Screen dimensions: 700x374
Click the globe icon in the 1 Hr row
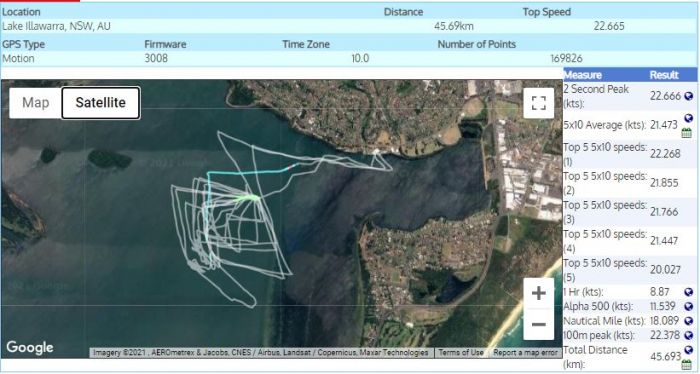688,292
